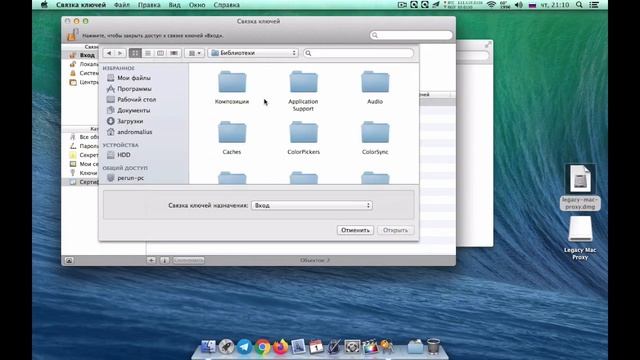Click the add plus button at bottom

coord(151,260)
